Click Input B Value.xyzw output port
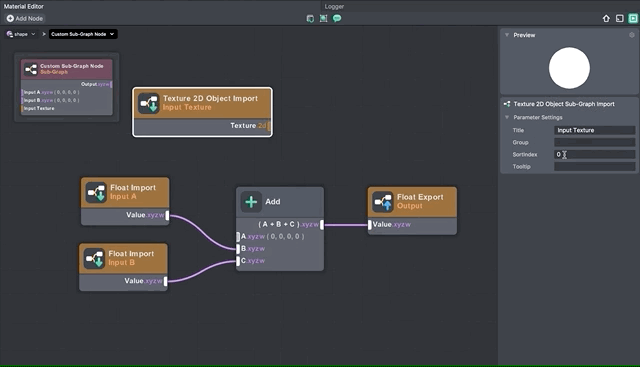 (x=165, y=281)
